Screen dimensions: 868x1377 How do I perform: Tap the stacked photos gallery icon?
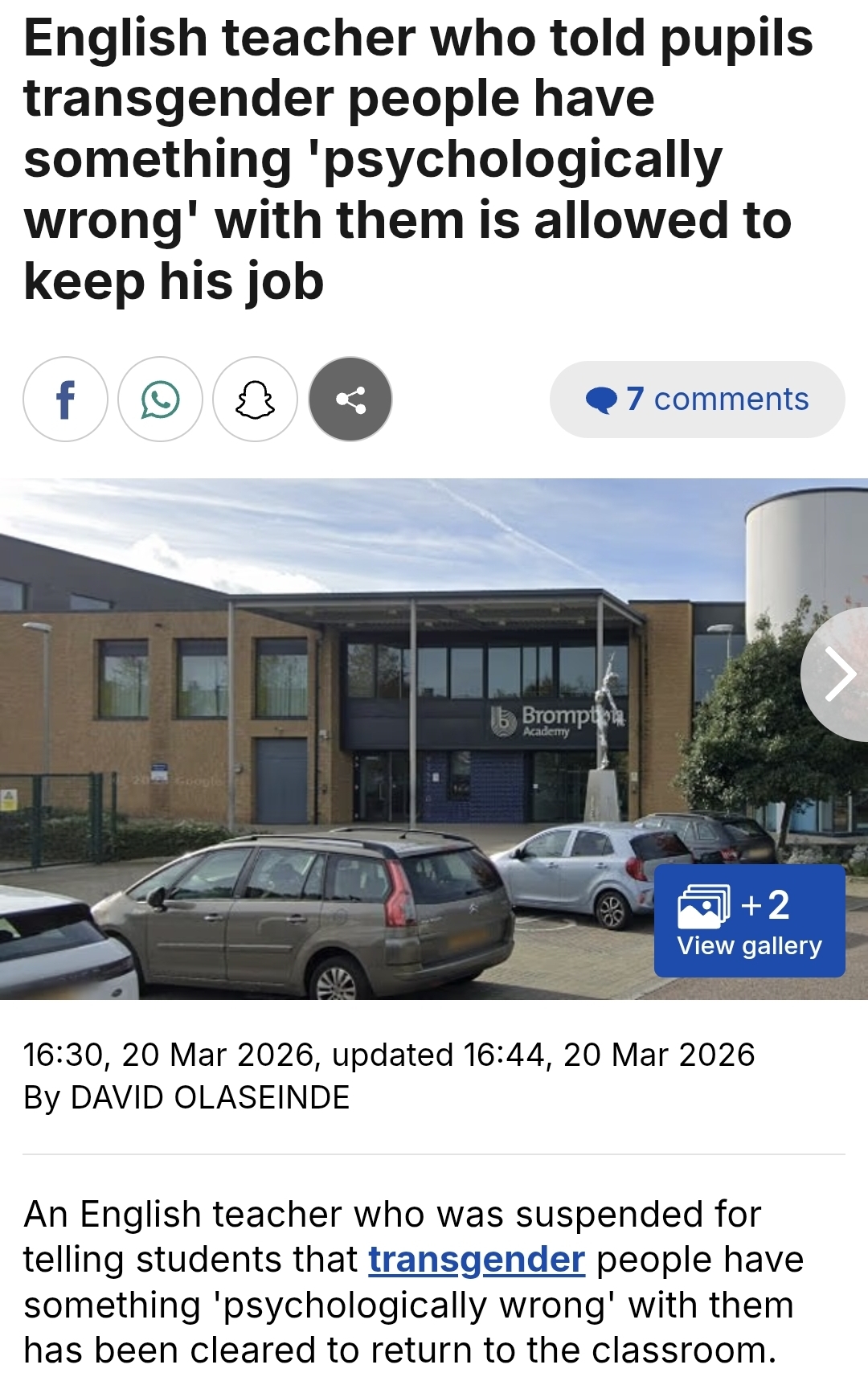pos(704,906)
